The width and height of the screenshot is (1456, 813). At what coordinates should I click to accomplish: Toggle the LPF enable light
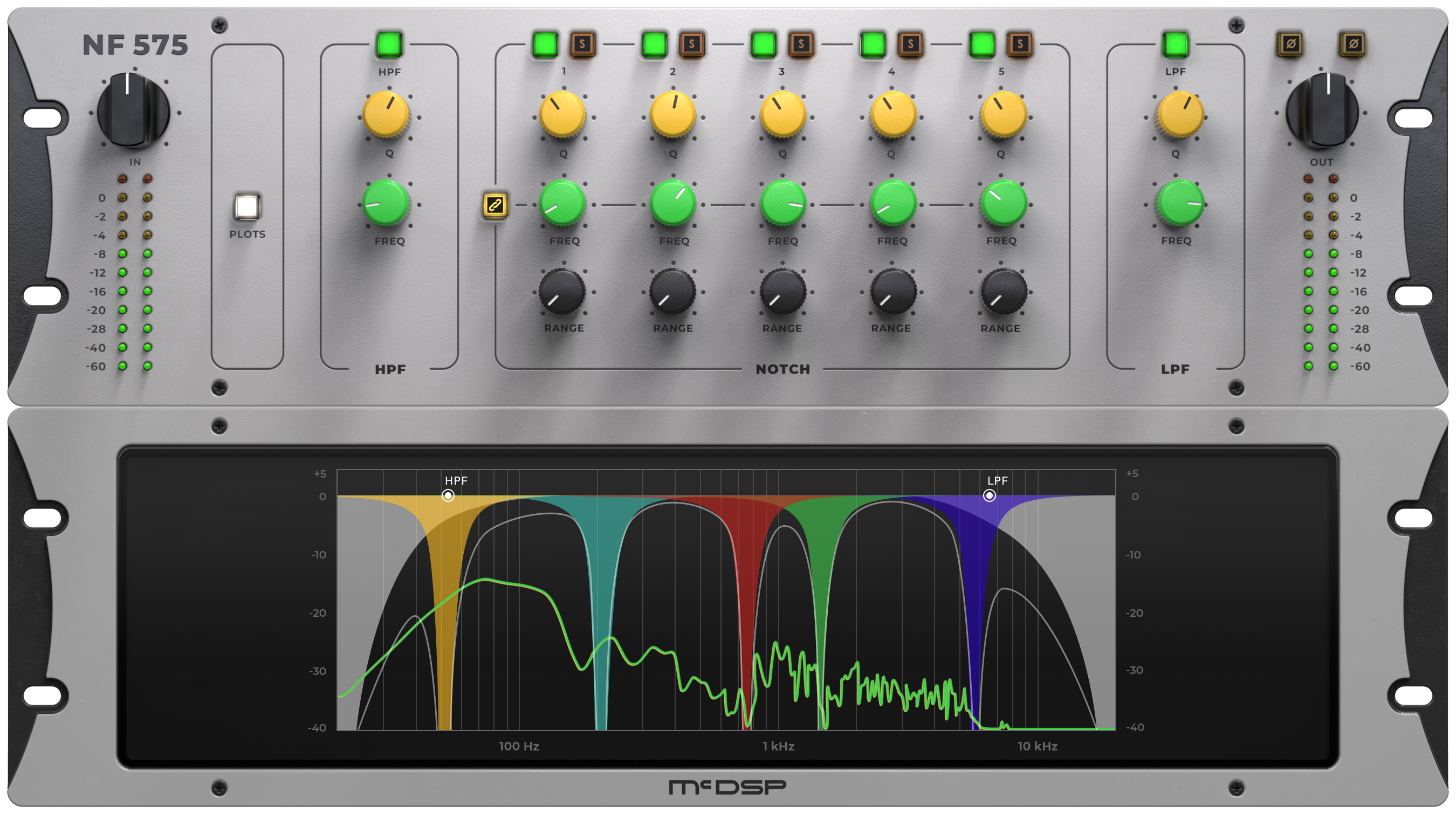point(1177,46)
